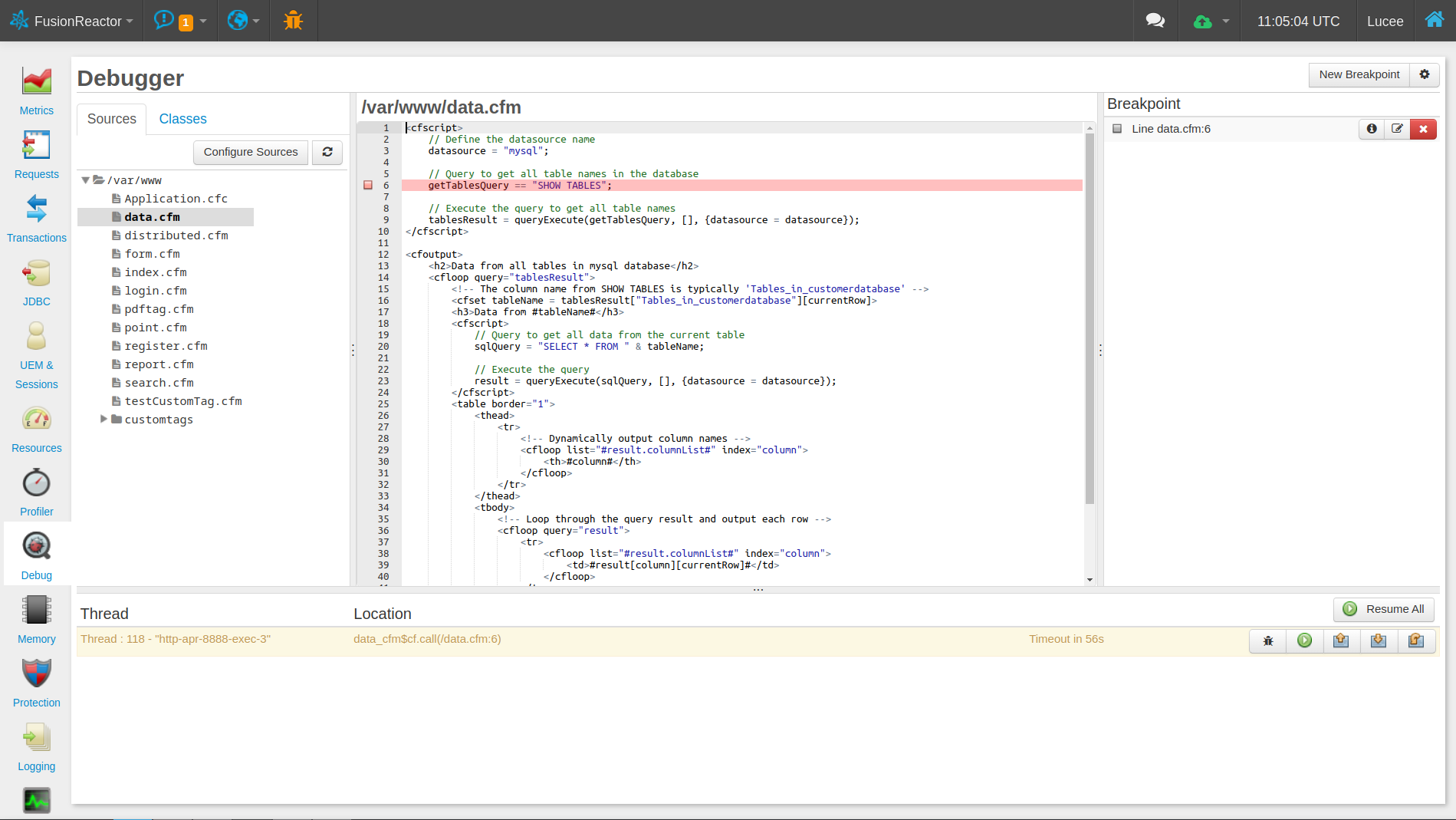The image size is (1456, 820).
Task: Open report.cfm in source tree
Action: 159,364
